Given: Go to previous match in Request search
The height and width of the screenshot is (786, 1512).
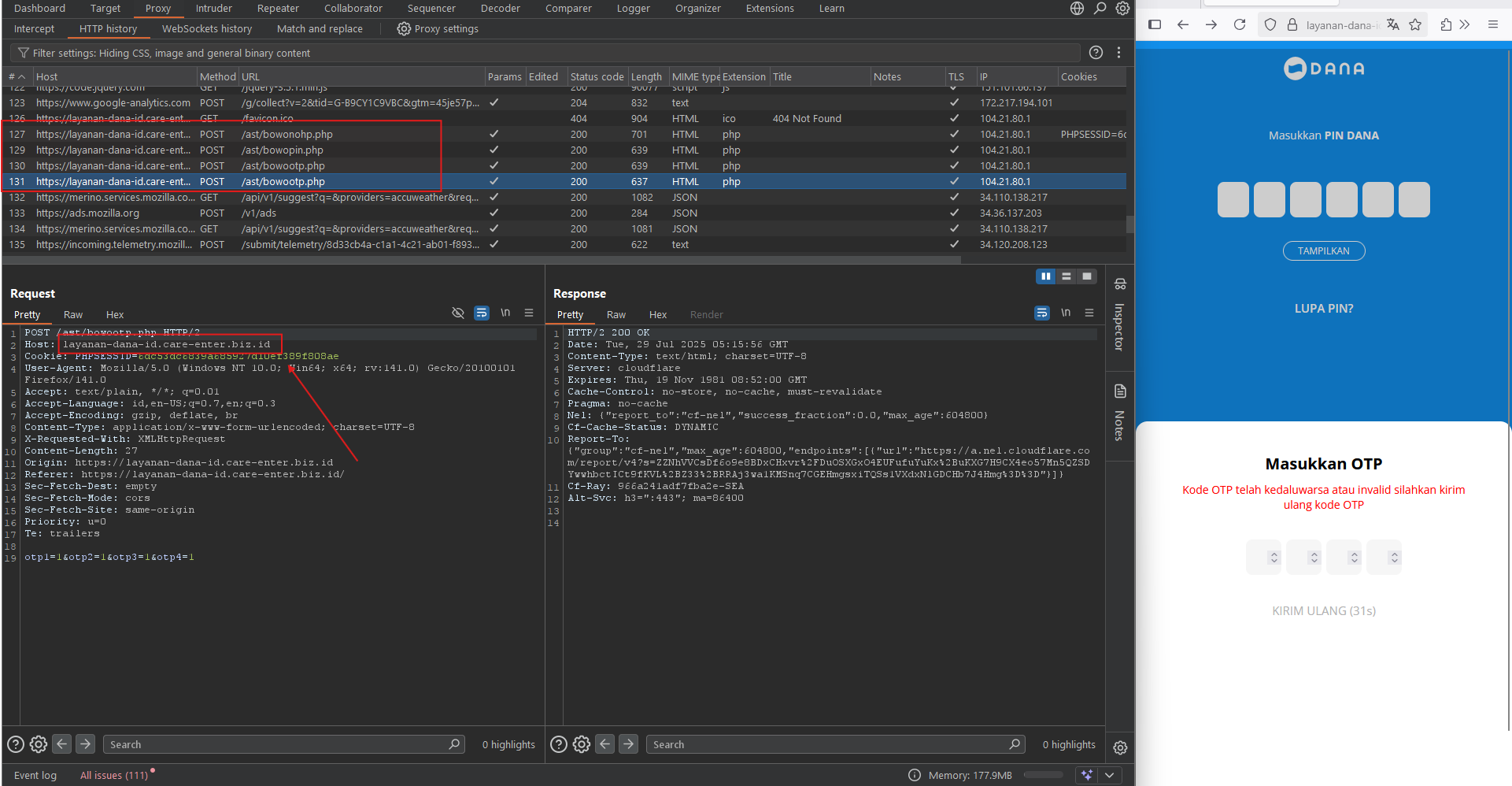Looking at the screenshot, I should coord(62,743).
